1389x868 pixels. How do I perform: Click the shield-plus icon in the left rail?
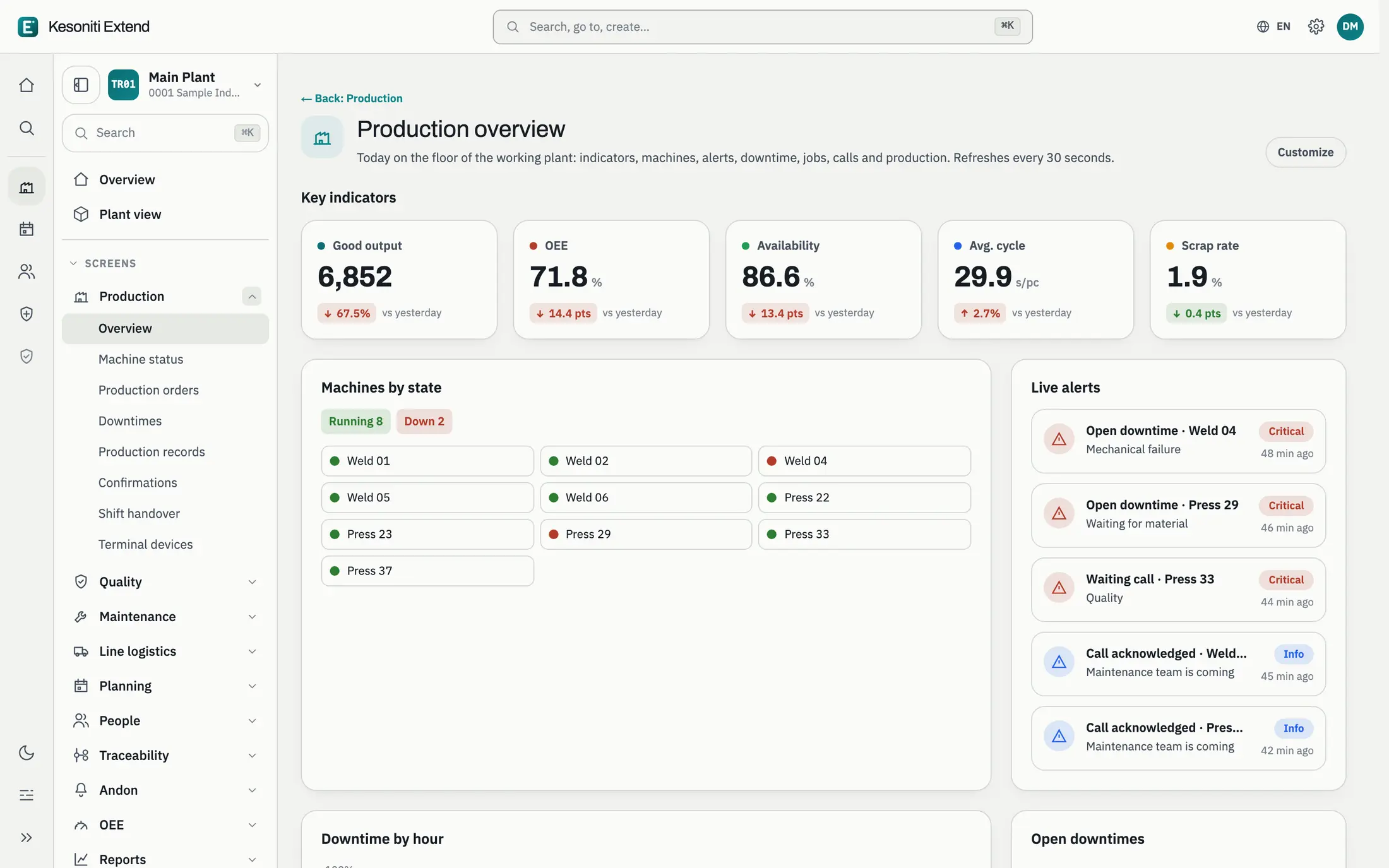coord(27,314)
